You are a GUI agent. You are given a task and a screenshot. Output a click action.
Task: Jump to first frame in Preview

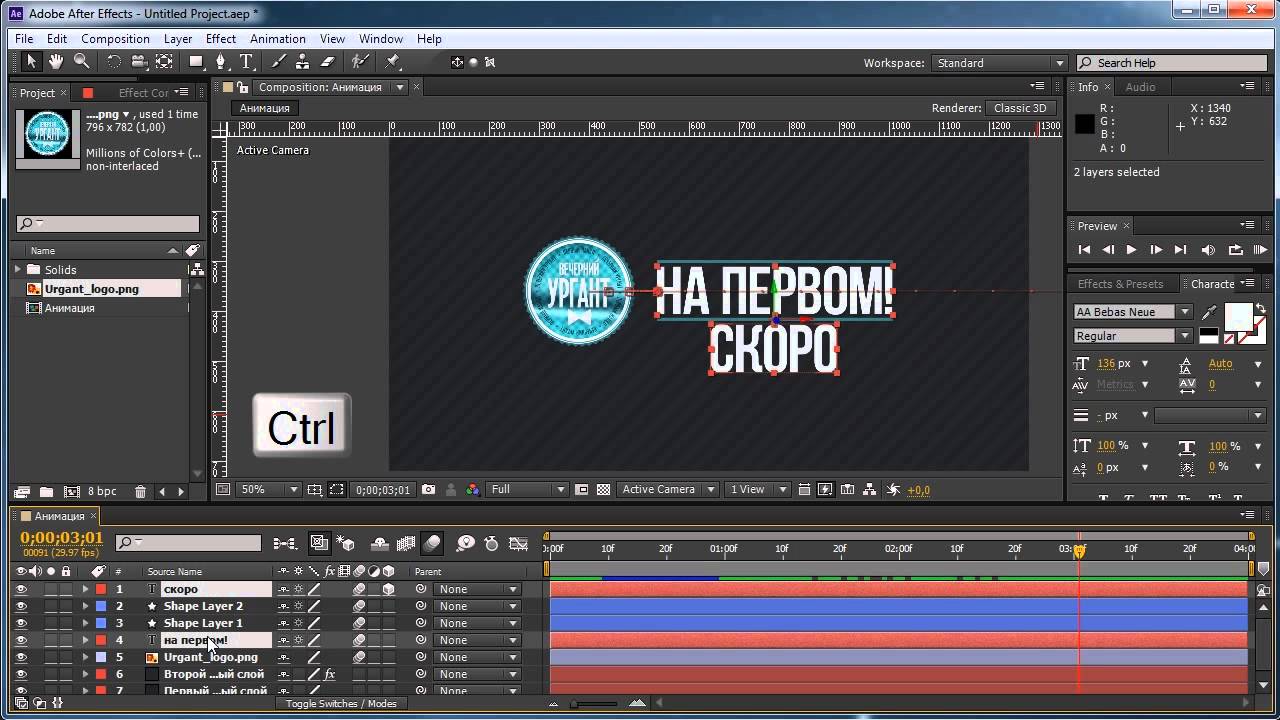(x=1084, y=250)
